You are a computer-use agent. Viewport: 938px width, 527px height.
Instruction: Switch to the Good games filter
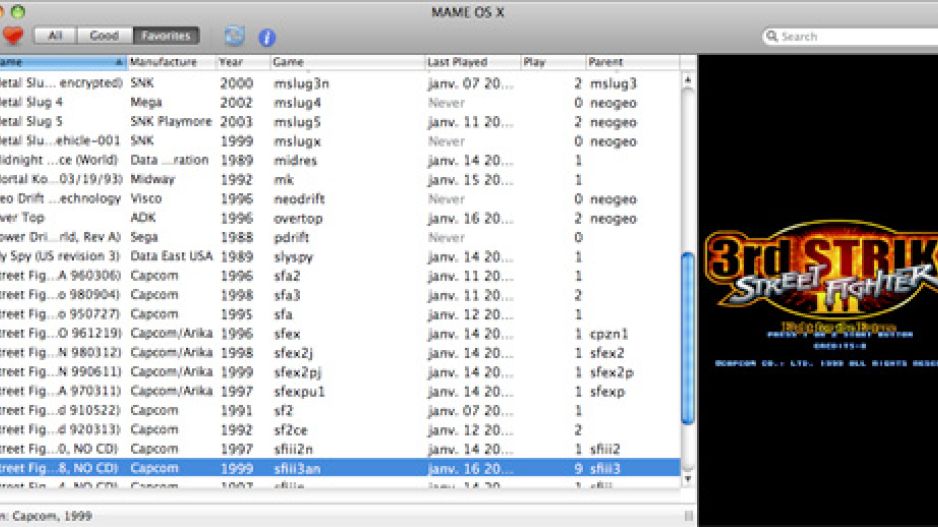tap(104, 36)
